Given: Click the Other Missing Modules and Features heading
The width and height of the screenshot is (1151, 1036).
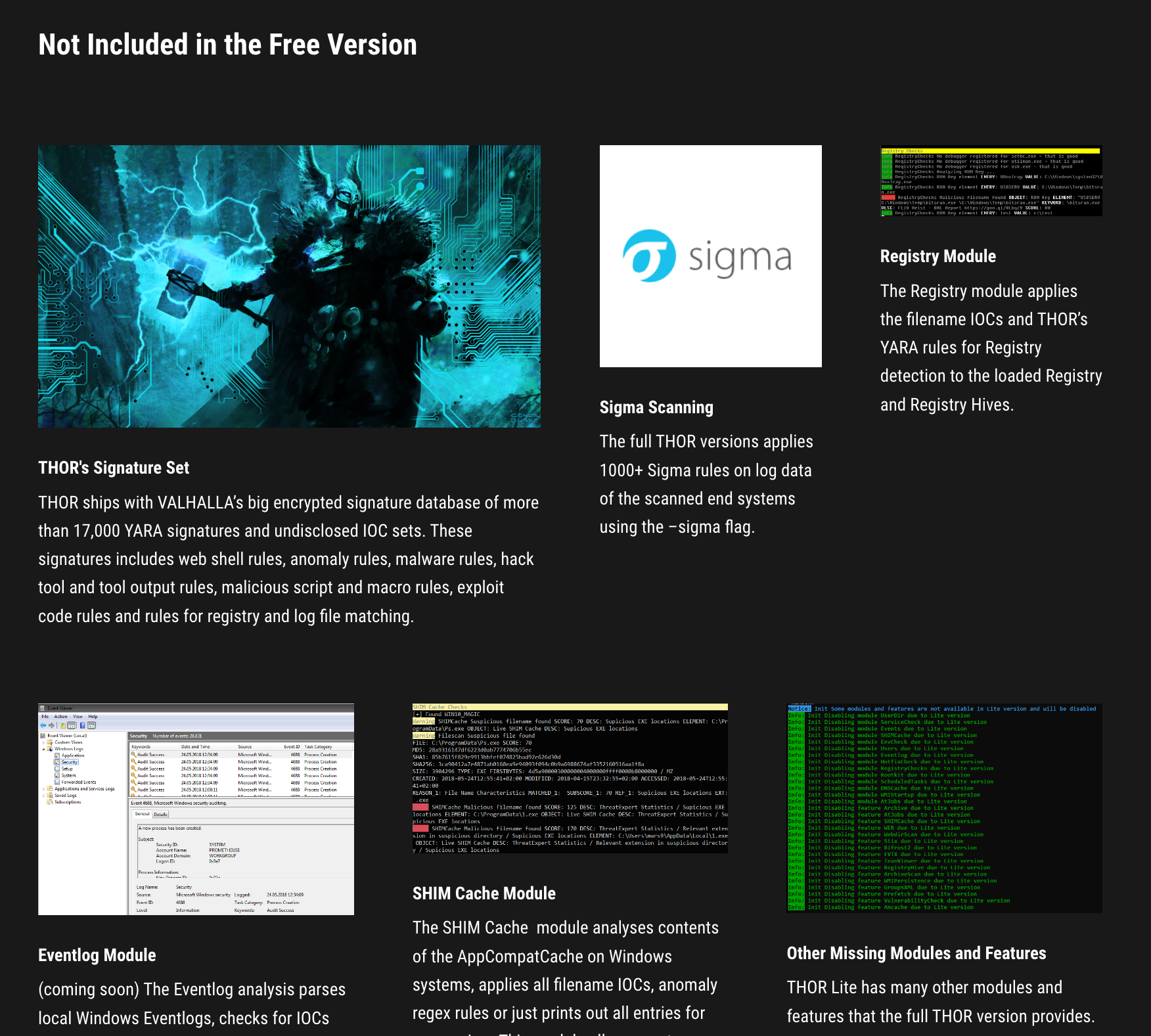Looking at the screenshot, I should (916, 953).
